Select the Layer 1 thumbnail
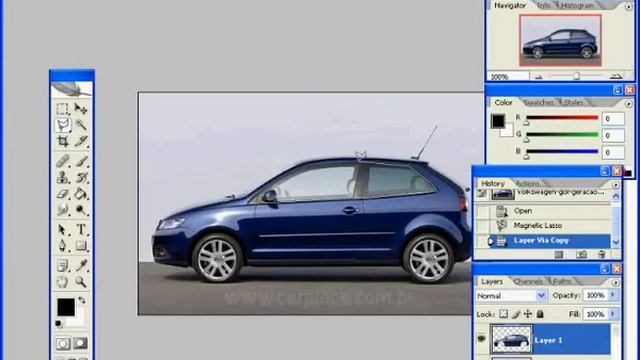 (x=511, y=339)
